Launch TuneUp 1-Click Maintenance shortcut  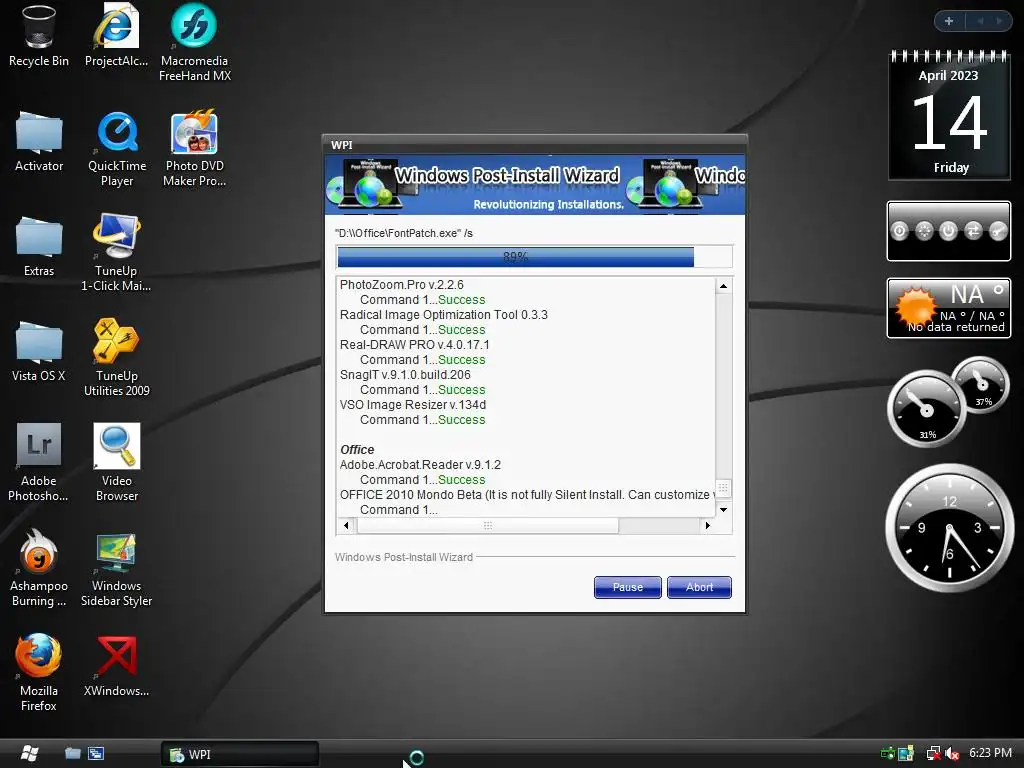pyautogui.click(x=116, y=253)
